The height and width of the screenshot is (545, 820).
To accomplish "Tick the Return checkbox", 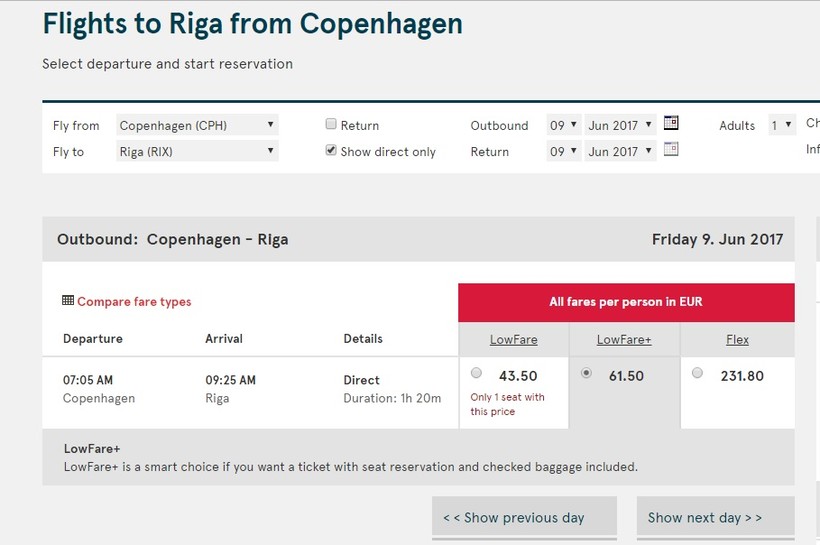I will coord(331,125).
